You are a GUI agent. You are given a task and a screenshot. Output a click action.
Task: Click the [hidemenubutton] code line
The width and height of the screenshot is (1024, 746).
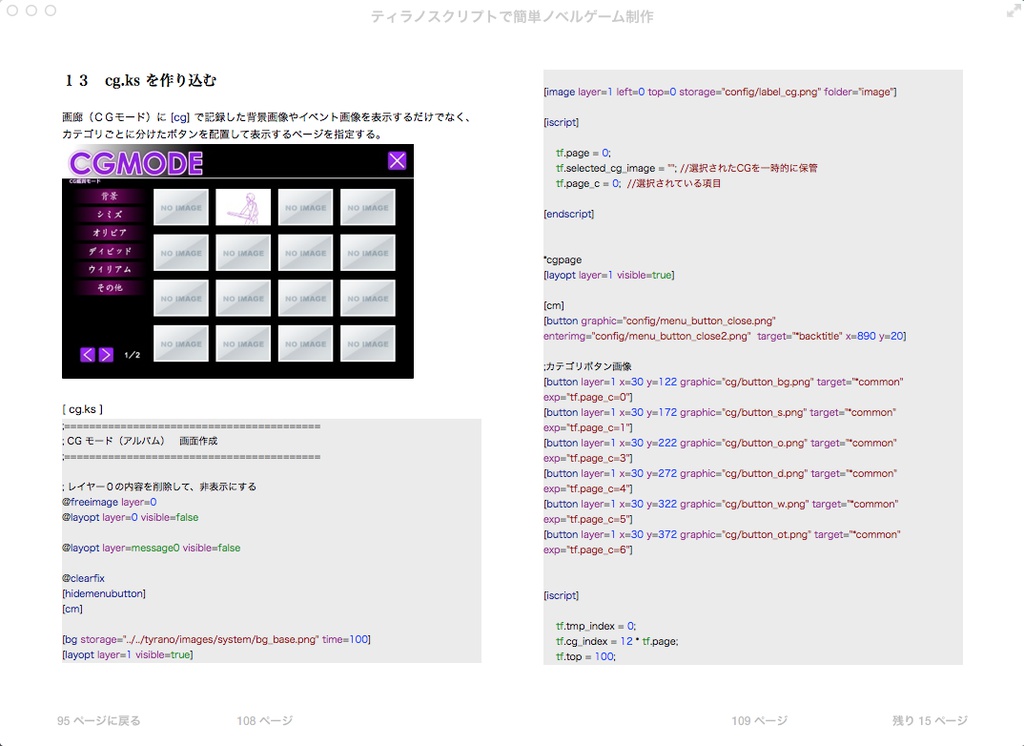click(104, 593)
